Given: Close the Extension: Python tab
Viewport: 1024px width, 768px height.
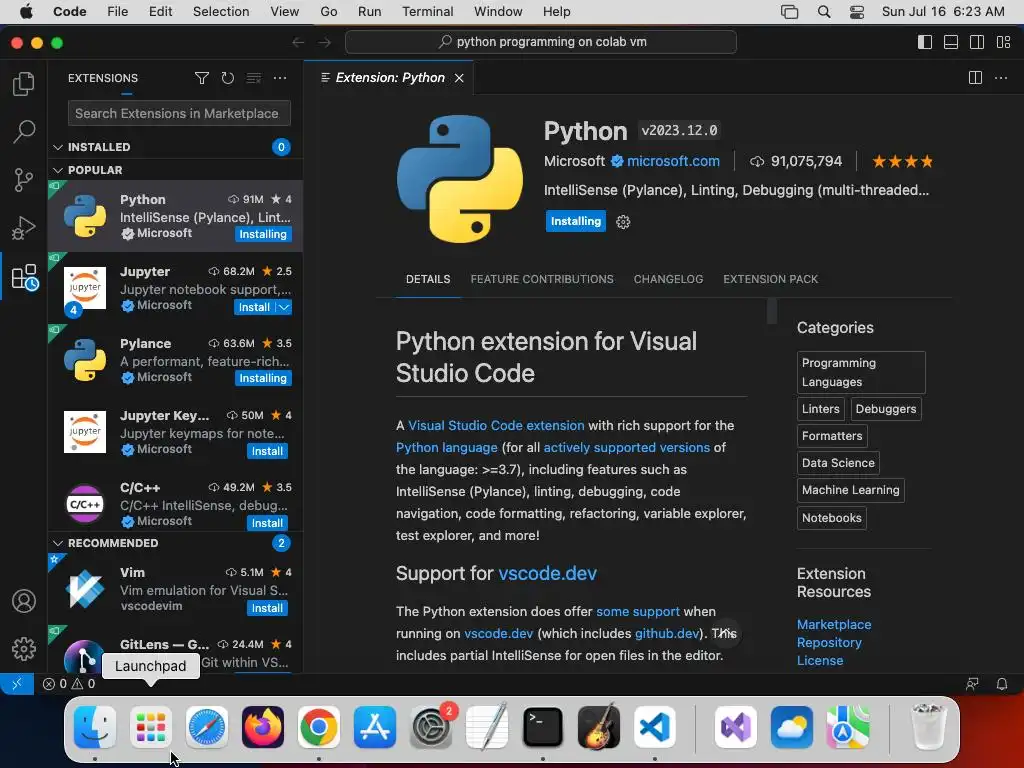Looking at the screenshot, I should pyautogui.click(x=459, y=78).
